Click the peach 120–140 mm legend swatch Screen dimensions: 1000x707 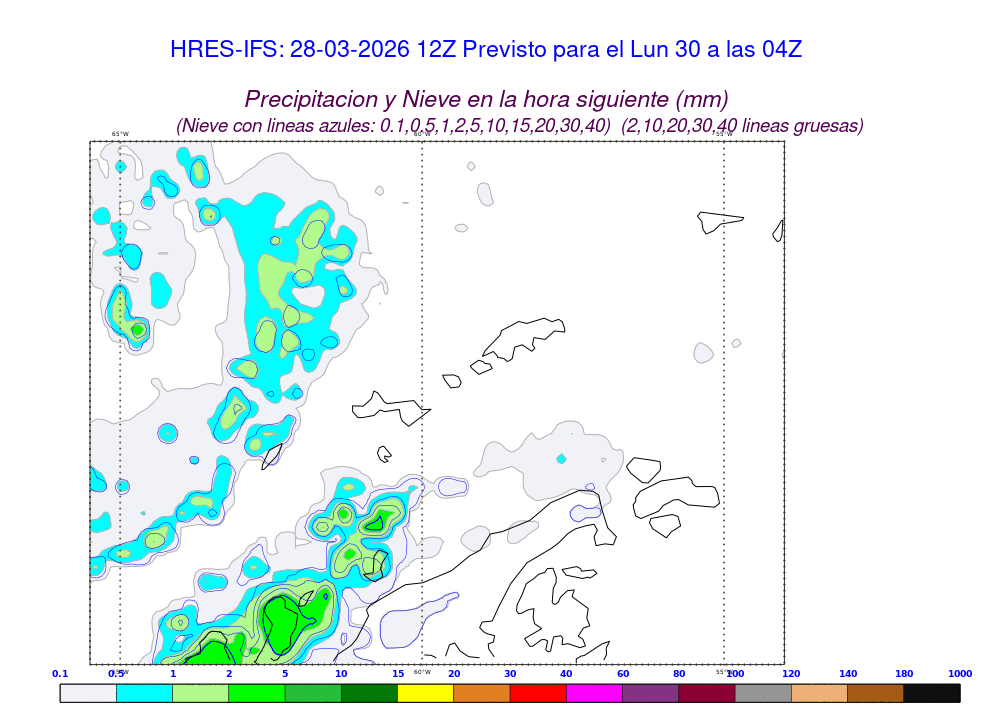(819, 692)
